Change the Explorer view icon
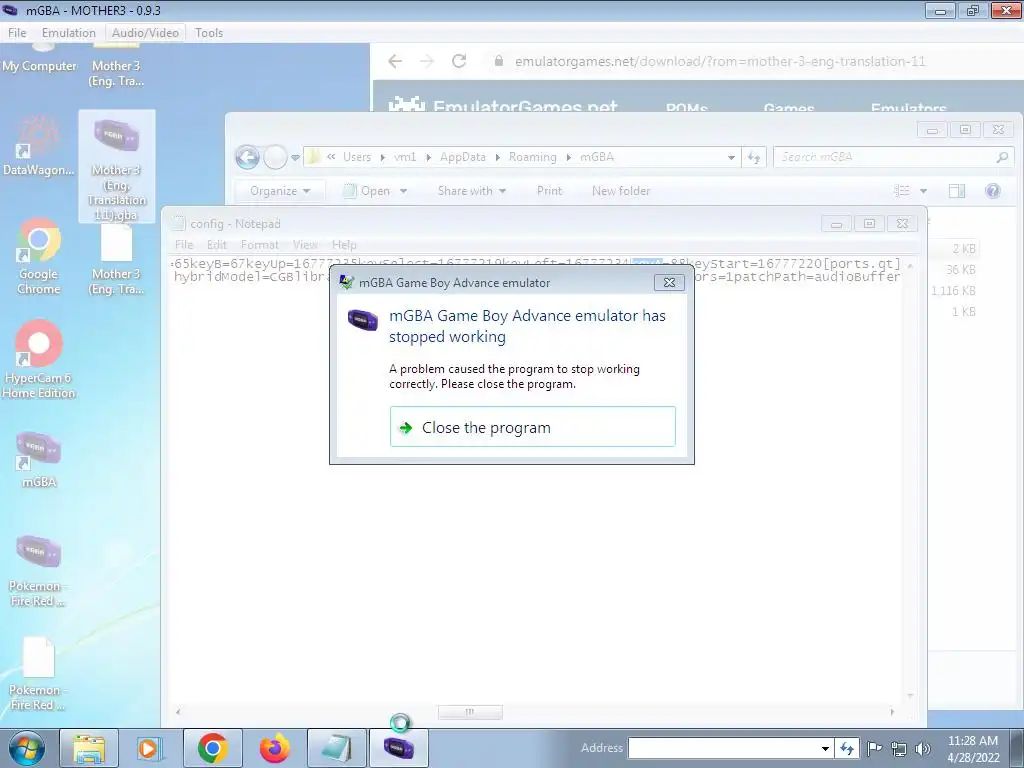Screen dimensions: 1024x768 click(902, 191)
